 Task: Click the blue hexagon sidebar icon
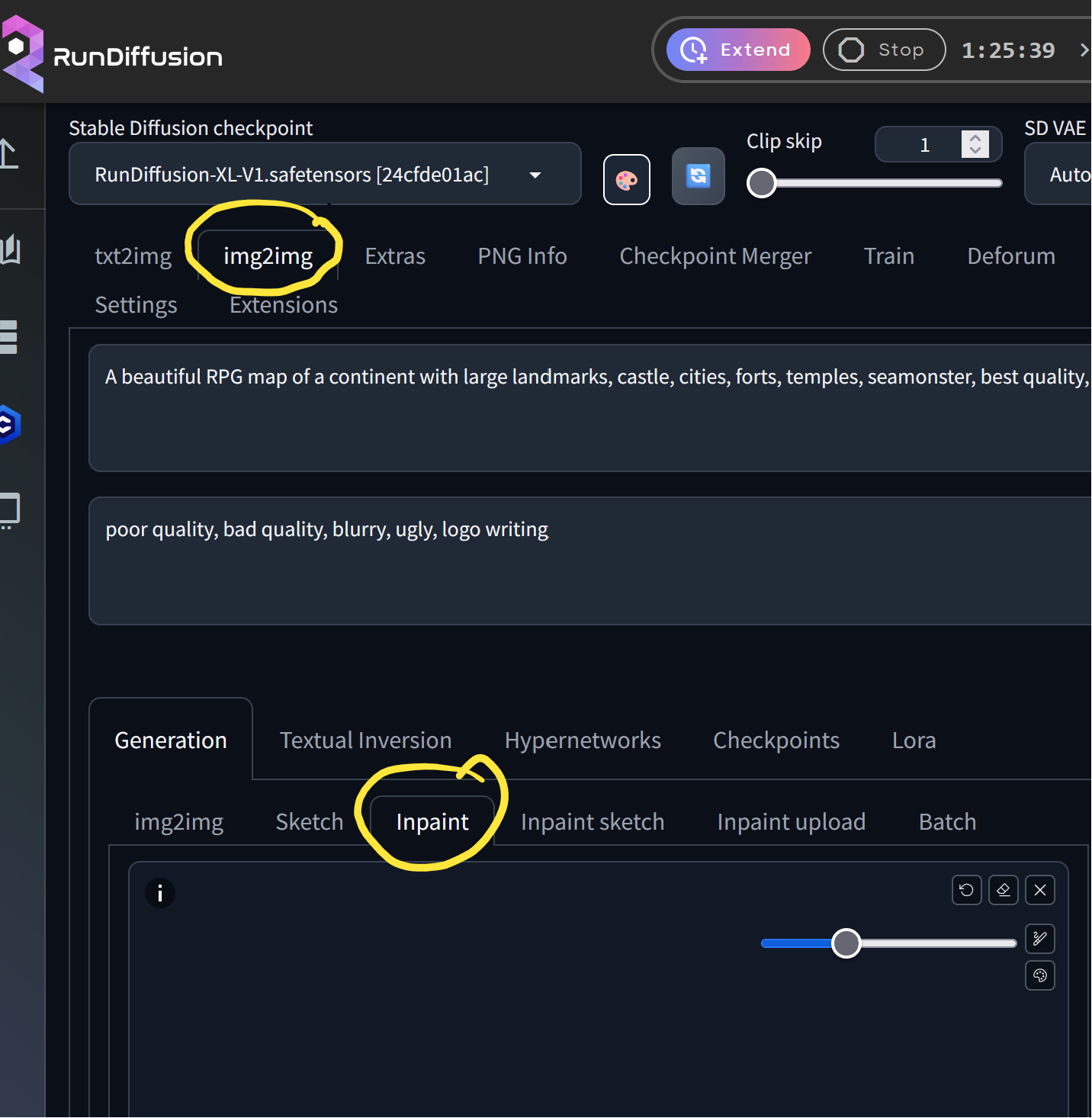point(9,425)
